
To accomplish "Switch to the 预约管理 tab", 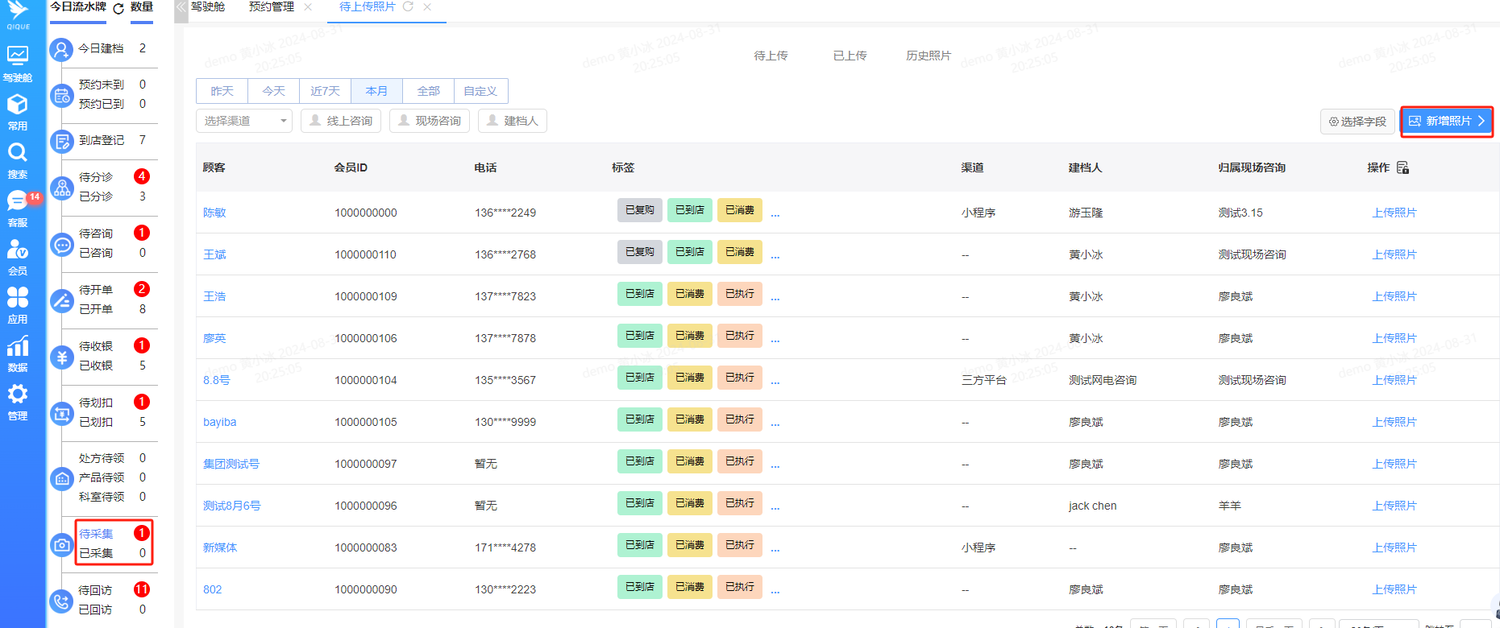I will pyautogui.click(x=271, y=7).
